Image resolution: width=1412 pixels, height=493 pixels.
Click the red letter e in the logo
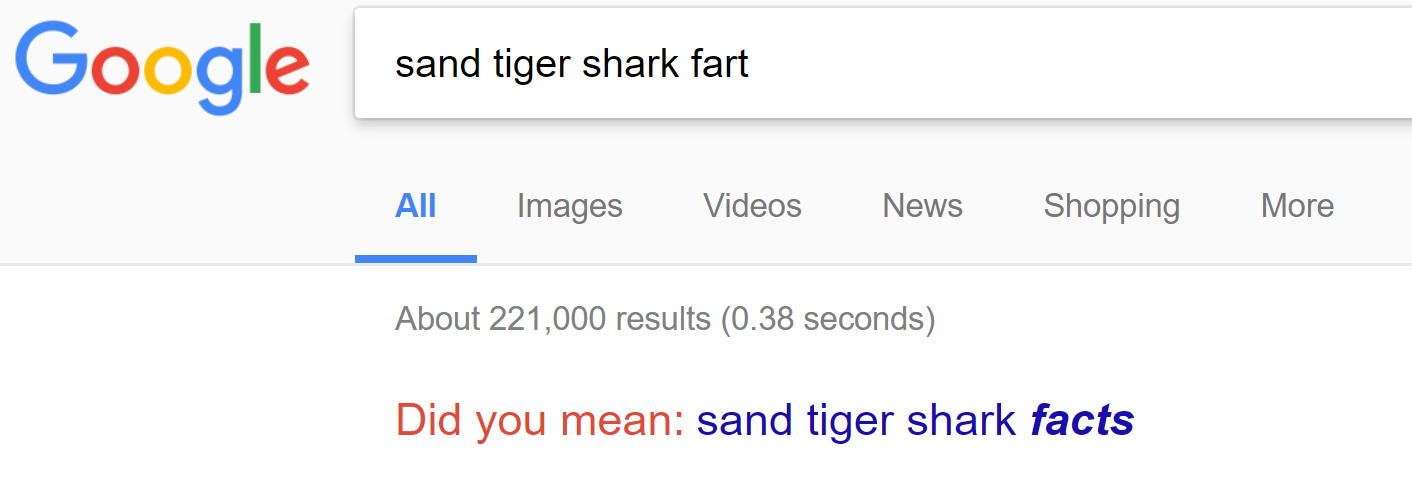pos(286,68)
